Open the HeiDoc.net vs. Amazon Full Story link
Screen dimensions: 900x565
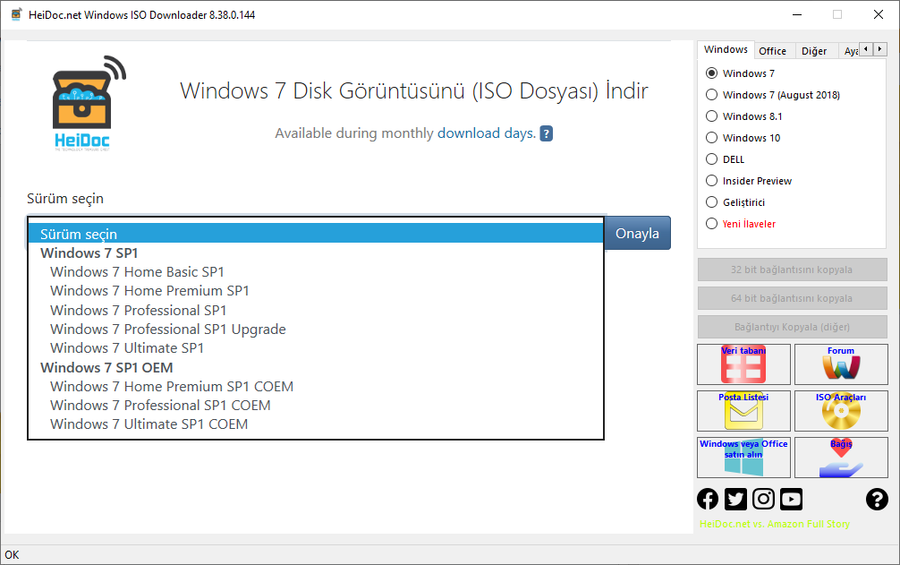click(774, 524)
